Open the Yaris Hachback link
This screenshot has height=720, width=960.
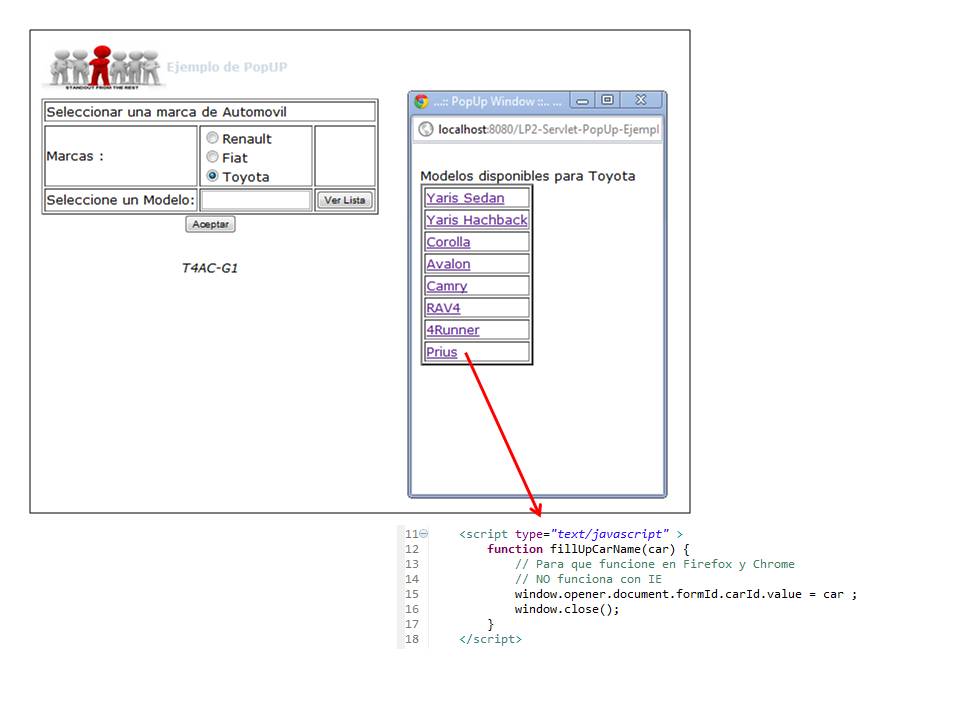point(477,220)
